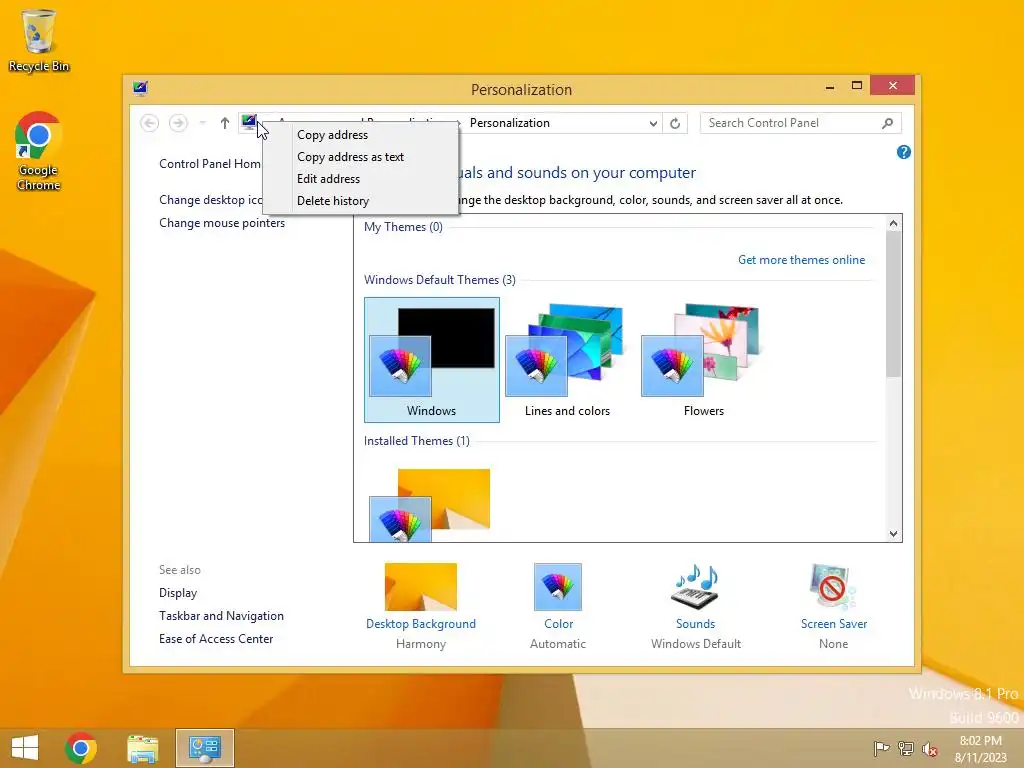The height and width of the screenshot is (768, 1024).
Task: Close the Personalization window
Action: 893,86
